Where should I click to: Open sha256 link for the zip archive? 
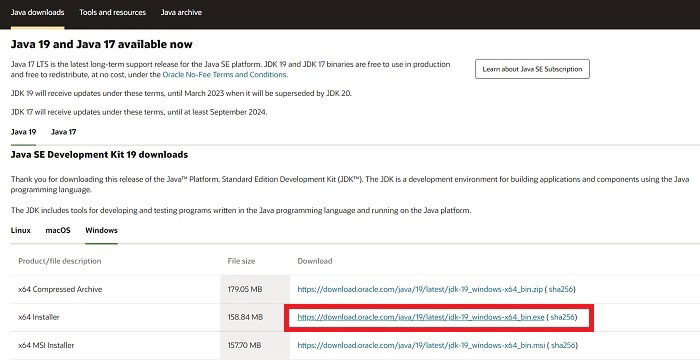pyautogui.click(x=561, y=289)
